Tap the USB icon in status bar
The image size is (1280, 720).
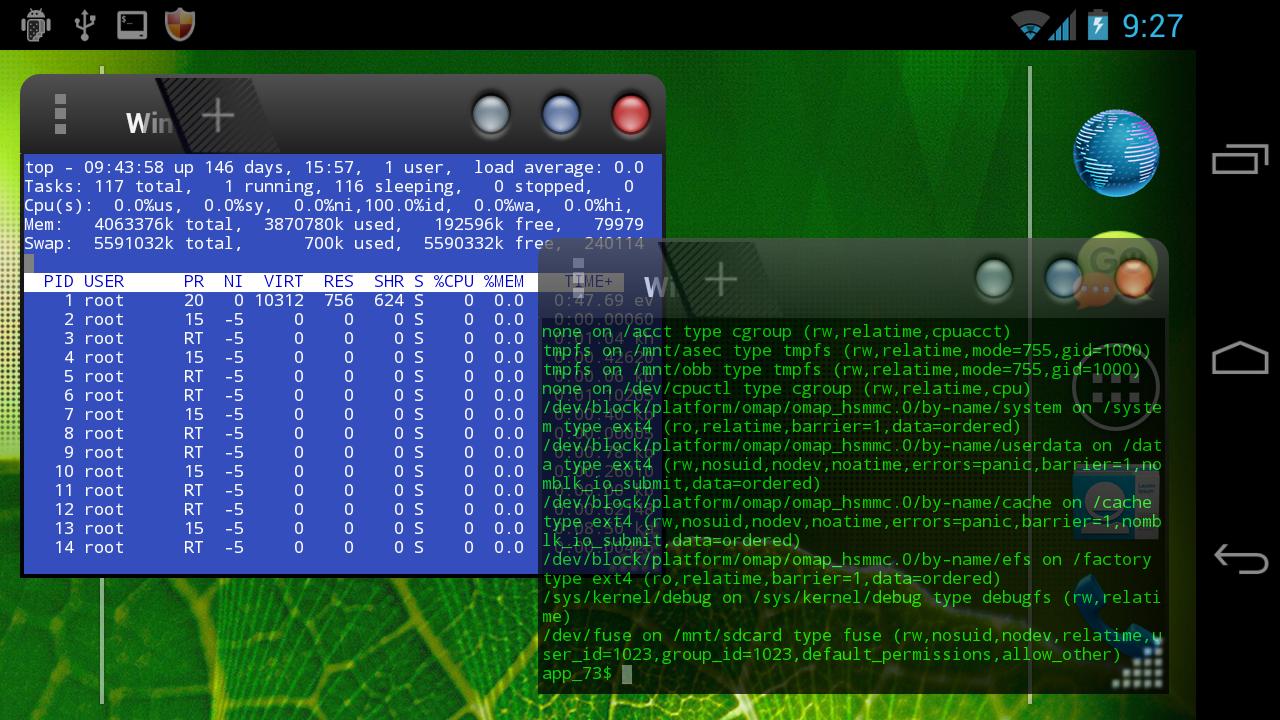click(x=85, y=25)
